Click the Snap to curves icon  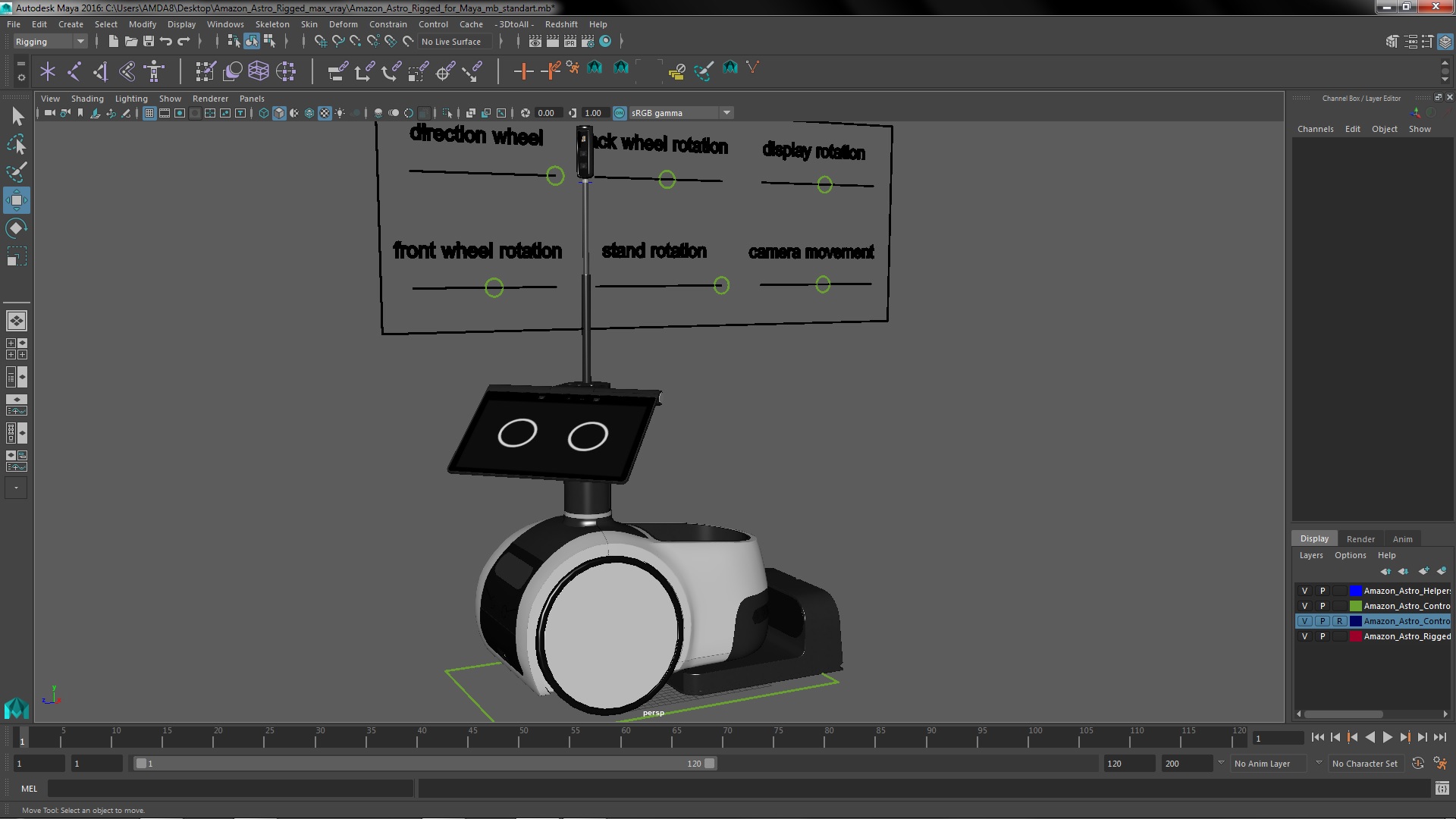pyautogui.click(x=338, y=41)
